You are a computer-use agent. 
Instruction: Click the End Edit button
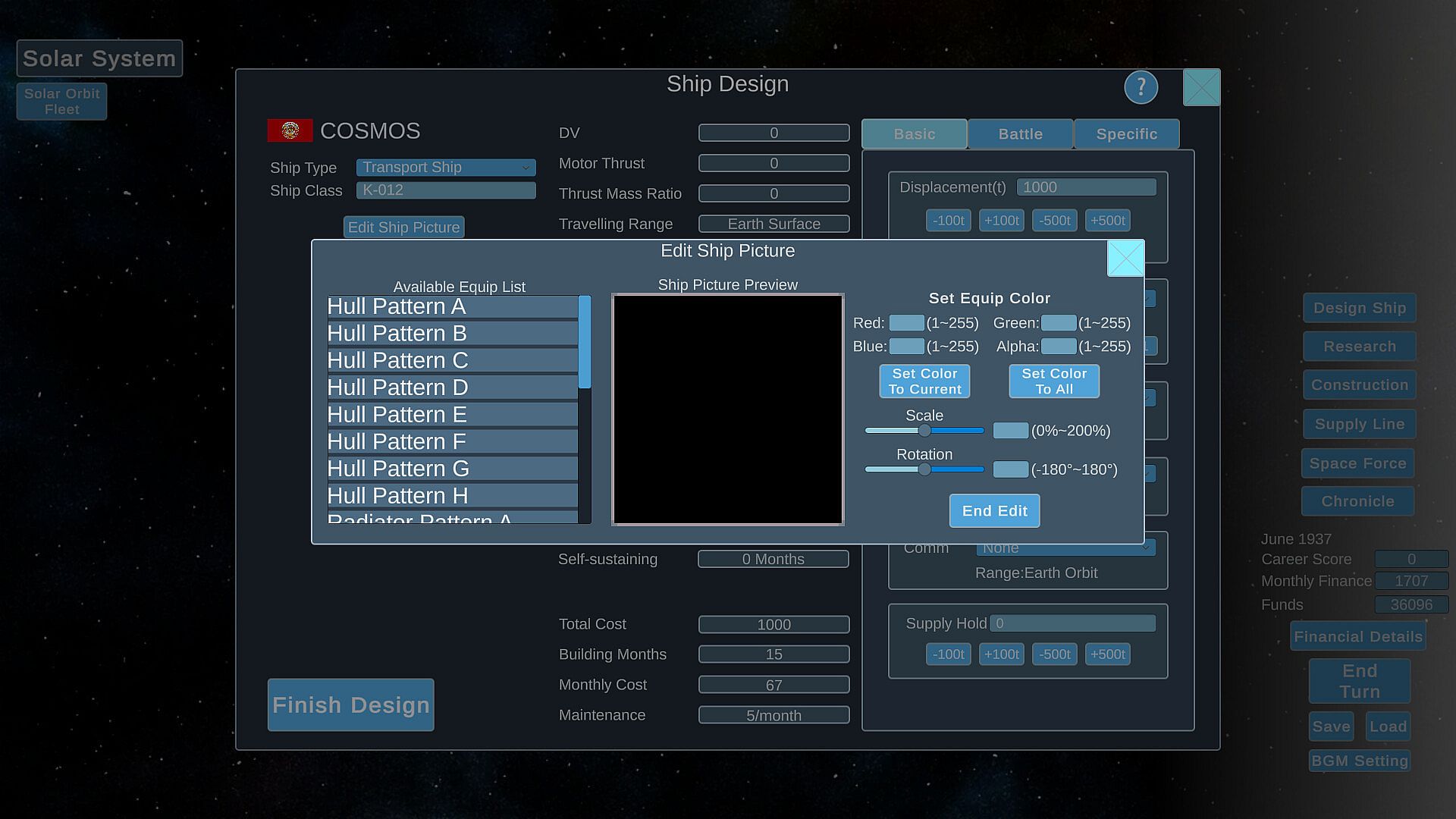[x=994, y=511]
